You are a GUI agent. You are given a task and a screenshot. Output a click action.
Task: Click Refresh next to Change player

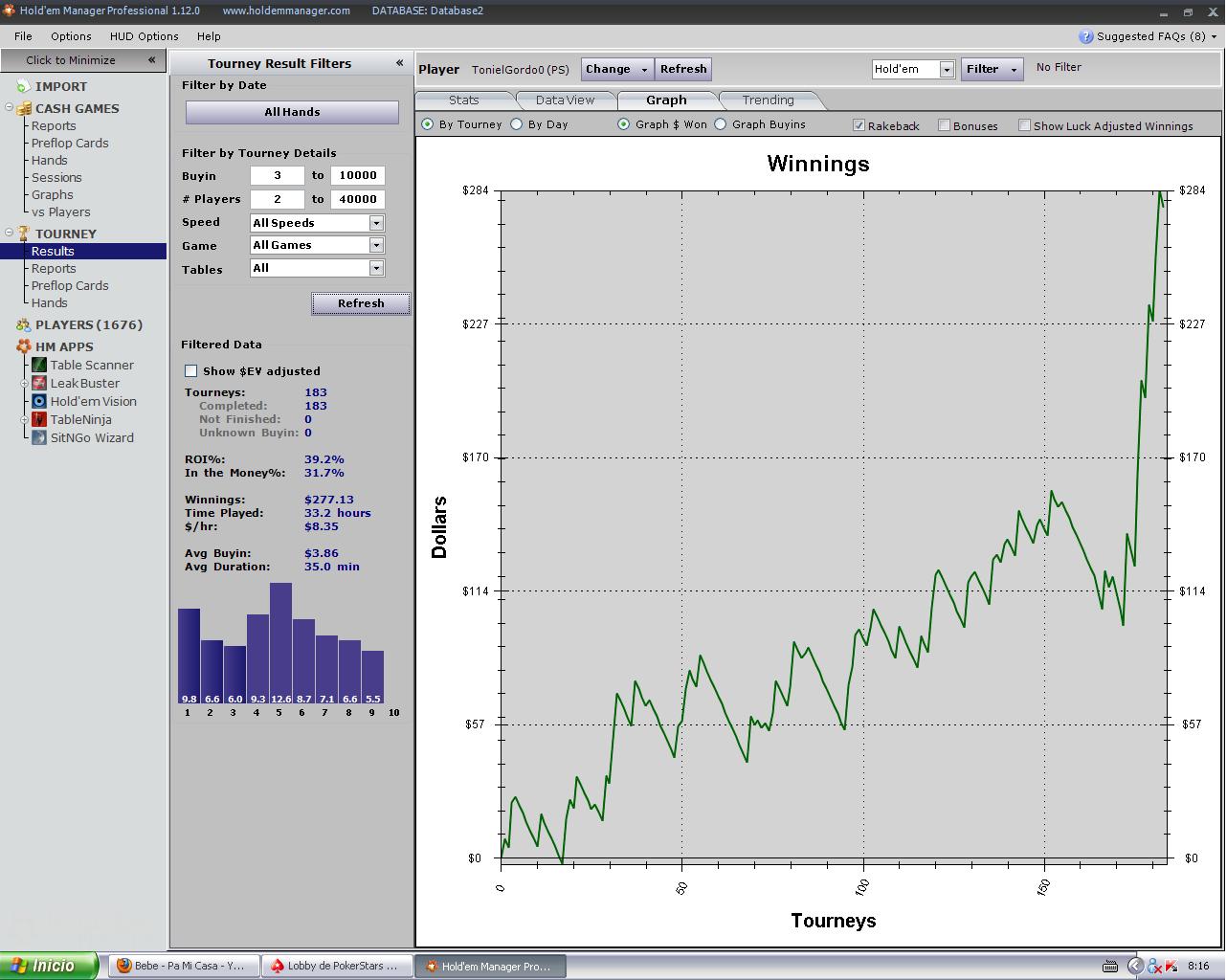(x=683, y=69)
